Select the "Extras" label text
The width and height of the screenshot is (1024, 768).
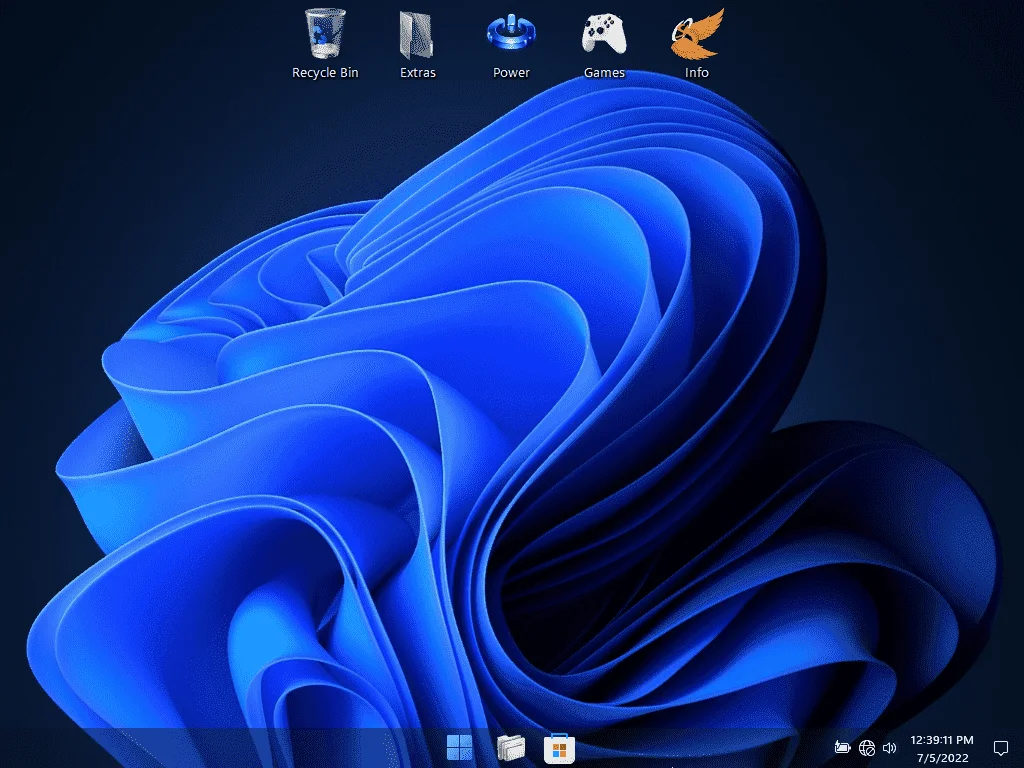click(418, 72)
